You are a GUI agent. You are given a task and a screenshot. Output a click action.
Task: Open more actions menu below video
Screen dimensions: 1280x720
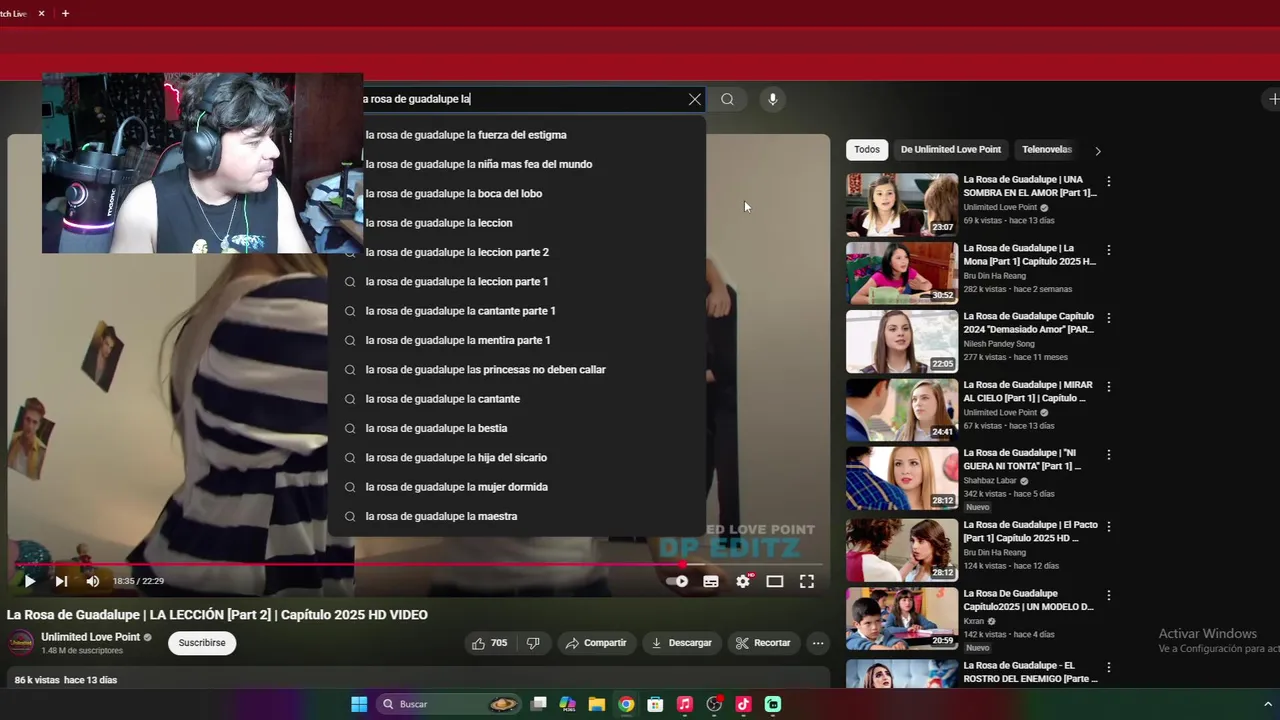pos(818,643)
